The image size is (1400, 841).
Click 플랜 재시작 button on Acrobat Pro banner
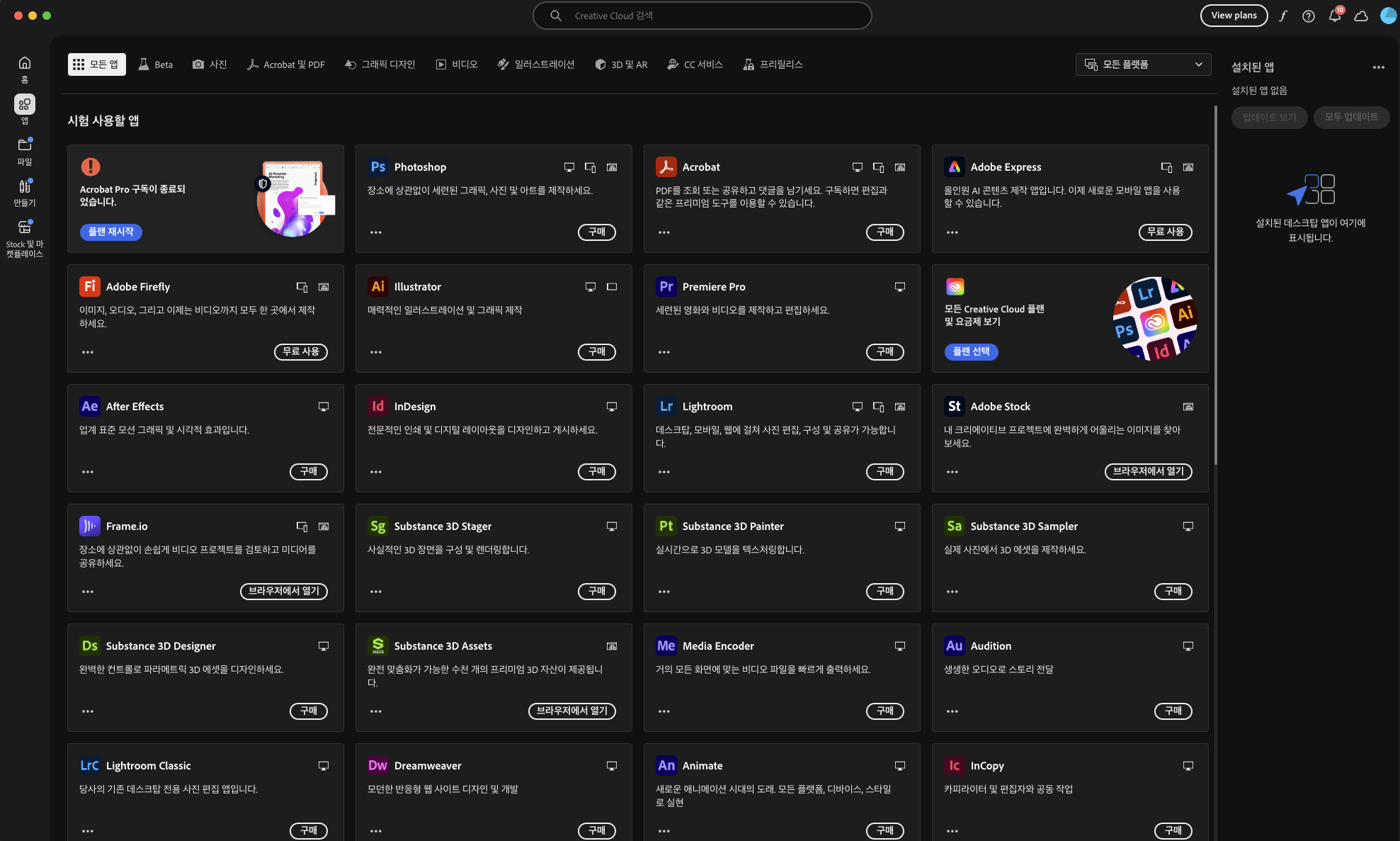[x=111, y=232]
